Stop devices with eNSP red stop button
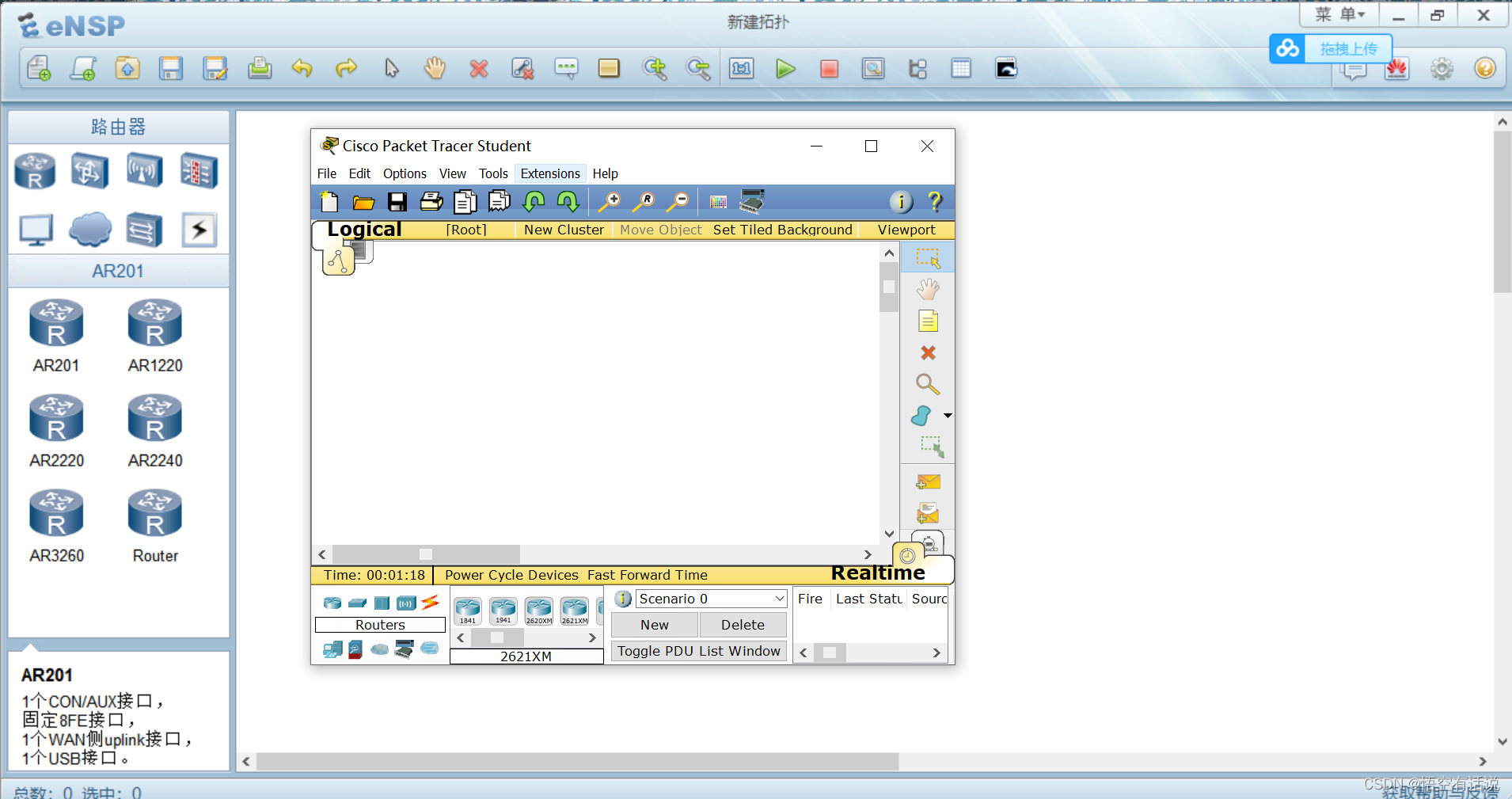The height and width of the screenshot is (799, 1512). tap(829, 69)
